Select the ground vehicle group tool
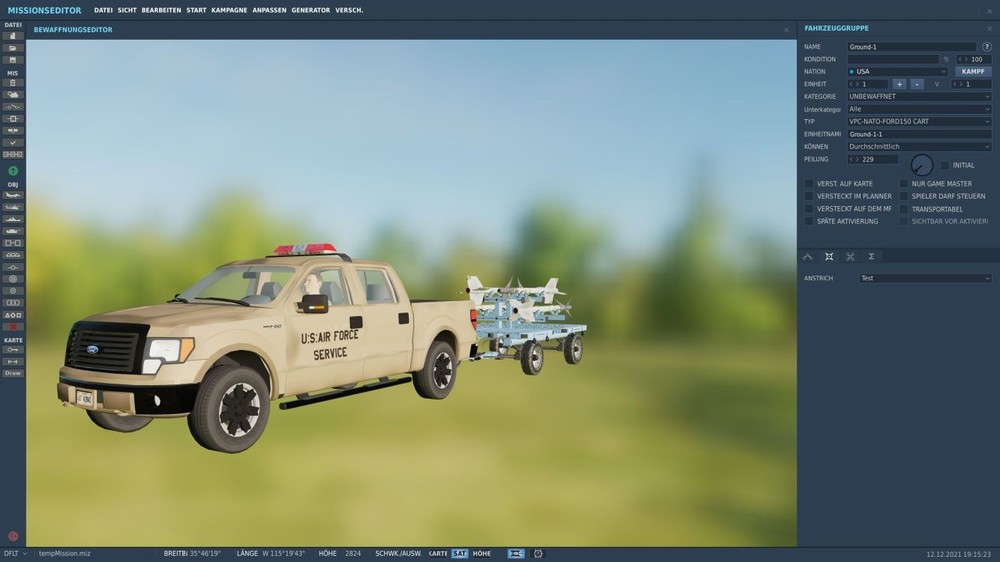1000x562 pixels. coord(13,231)
